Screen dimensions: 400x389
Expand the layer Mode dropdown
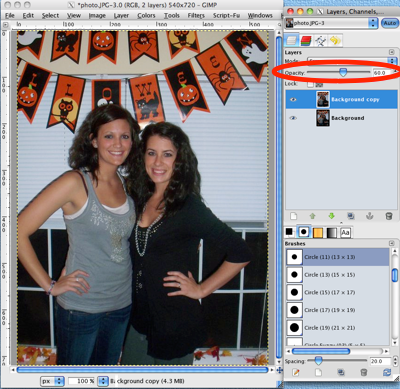[x=352, y=61]
